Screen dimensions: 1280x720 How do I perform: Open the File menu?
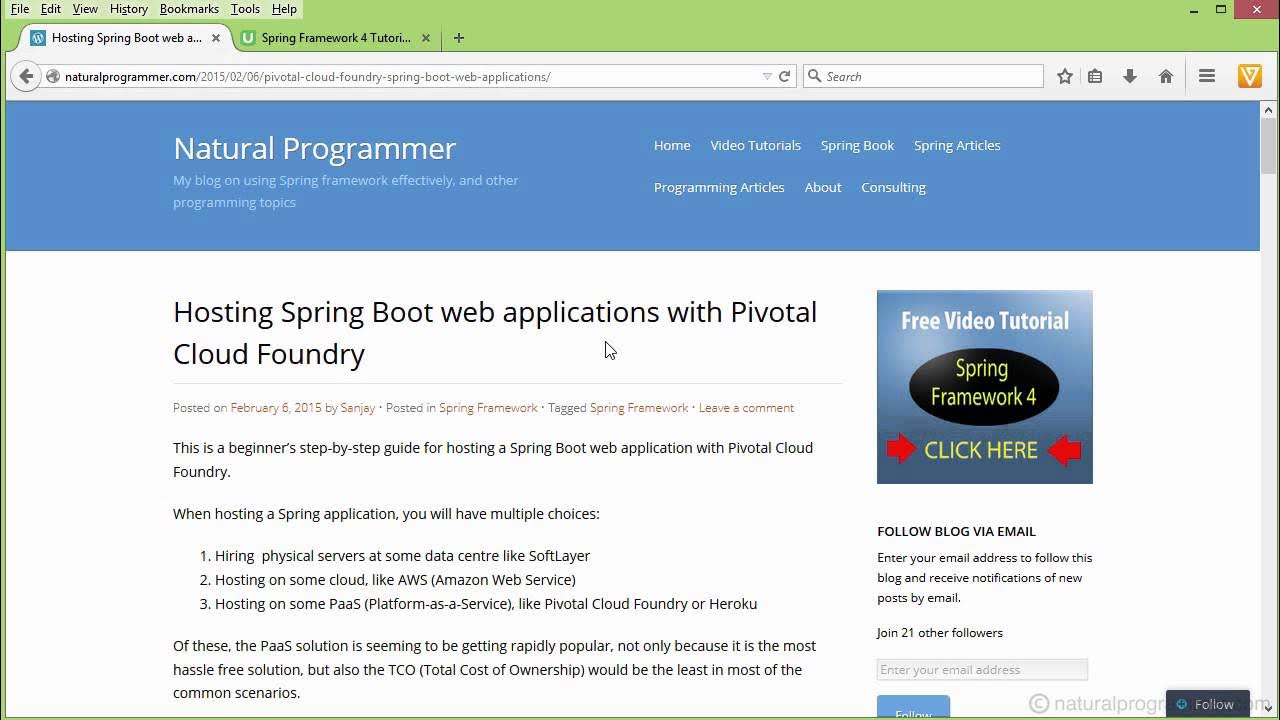[x=20, y=9]
